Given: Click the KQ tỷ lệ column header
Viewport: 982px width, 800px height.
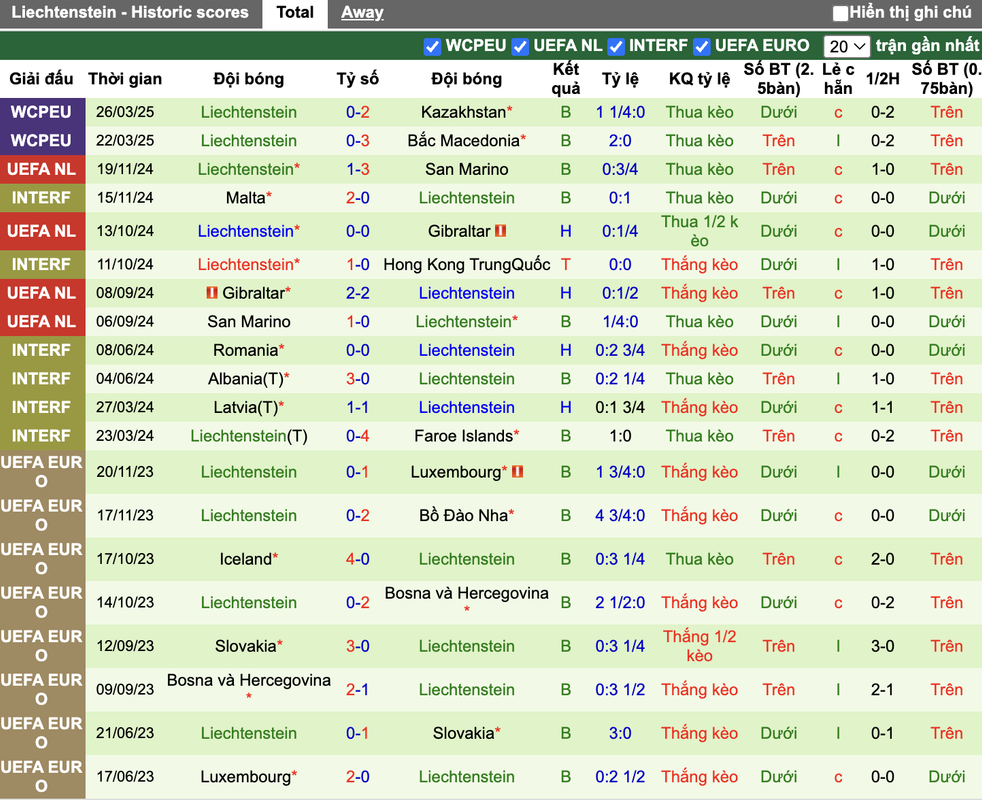Looking at the screenshot, I should (700, 78).
